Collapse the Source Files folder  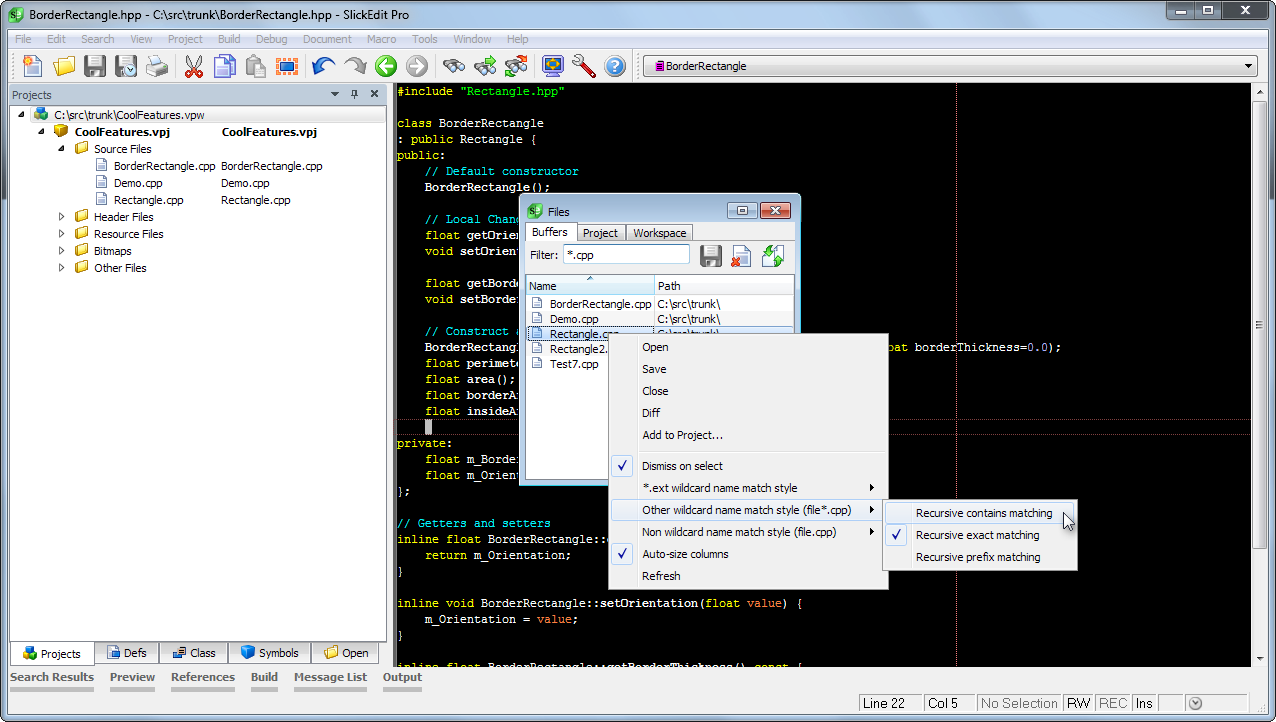pos(61,149)
